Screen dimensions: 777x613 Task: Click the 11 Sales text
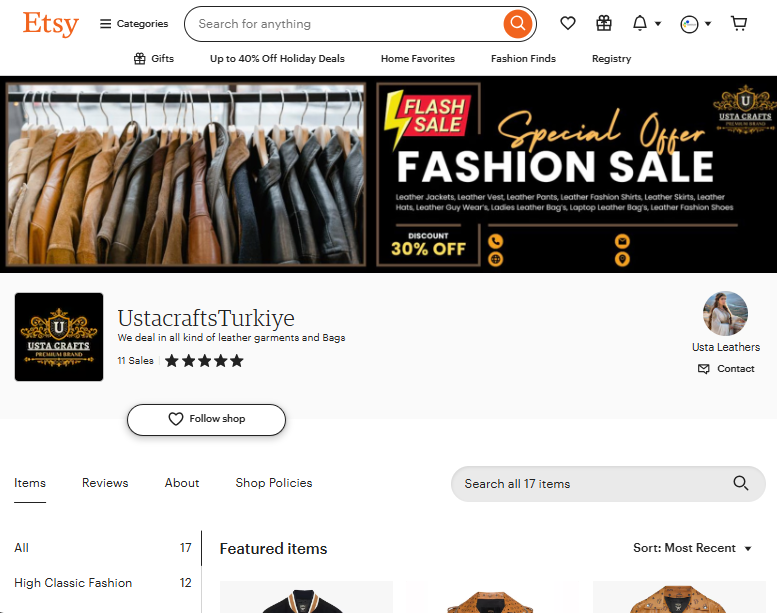[135, 361]
